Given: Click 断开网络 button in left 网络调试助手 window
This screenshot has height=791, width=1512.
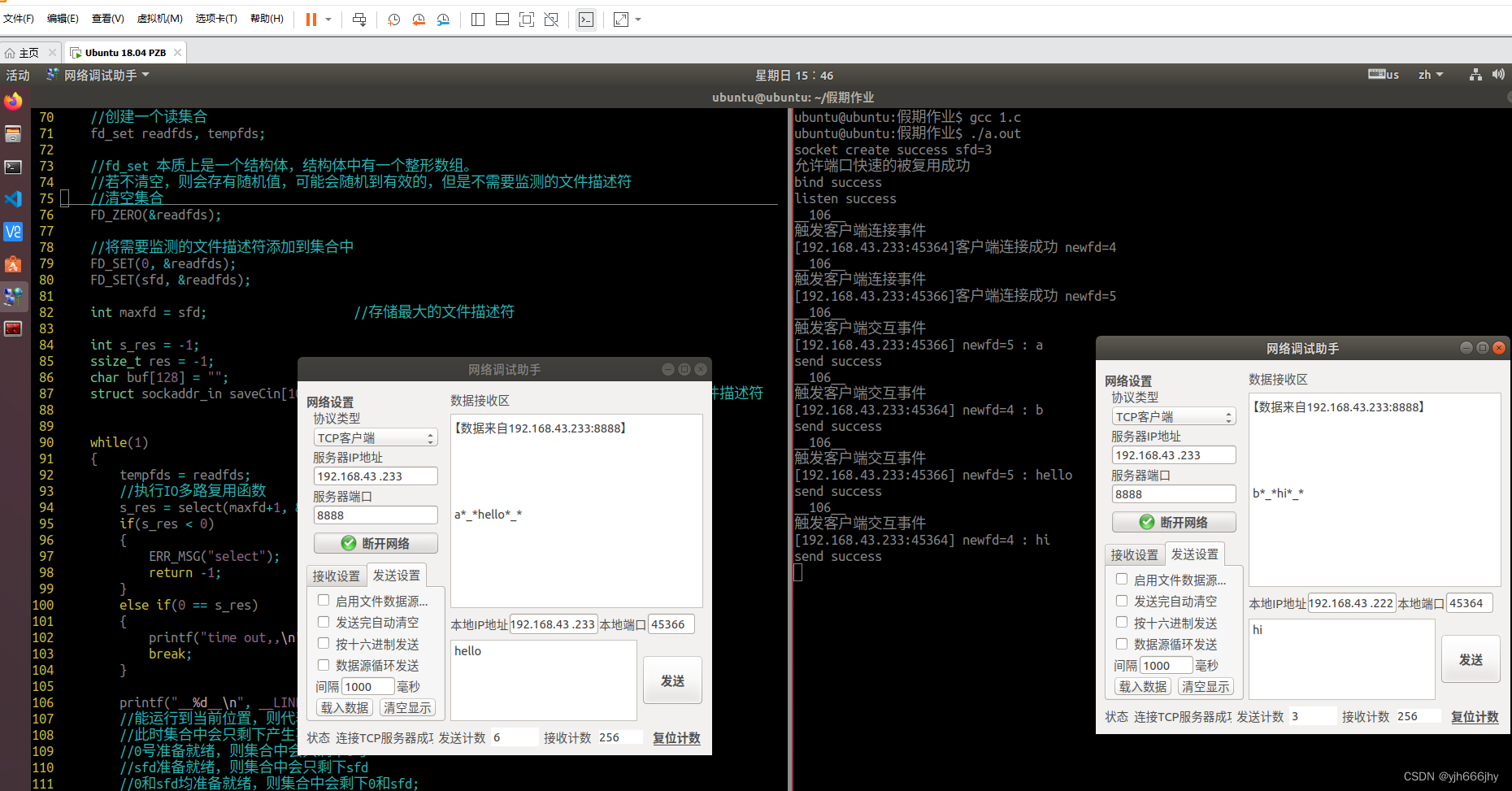Looking at the screenshot, I should (376, 543).
